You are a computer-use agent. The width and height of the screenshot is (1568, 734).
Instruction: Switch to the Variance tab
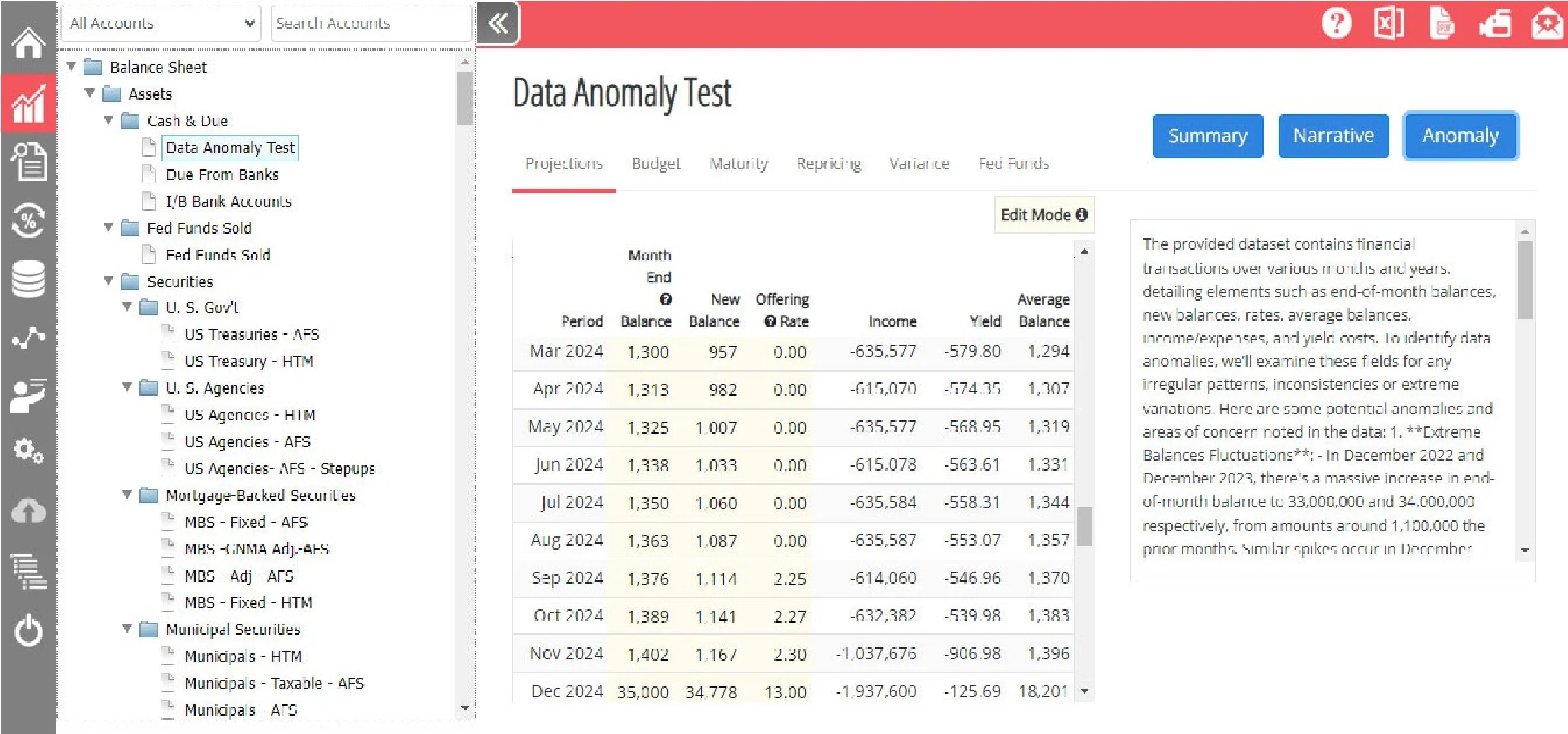tap(919, 164)
